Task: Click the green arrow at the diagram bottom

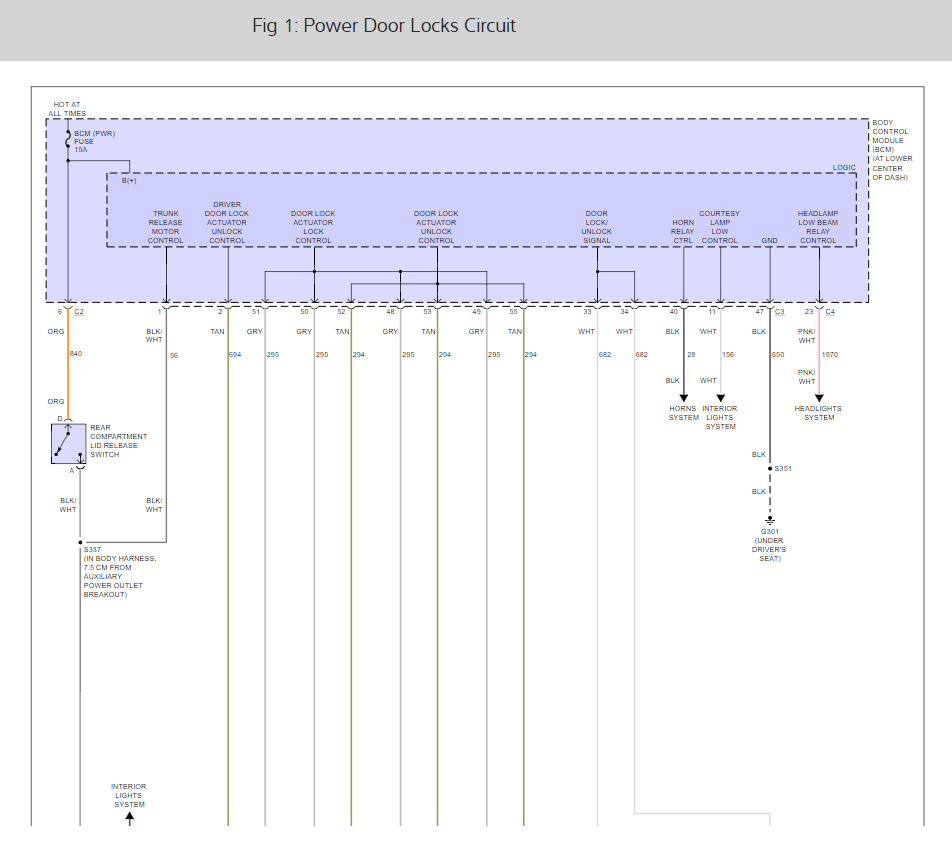Action: 129,819
